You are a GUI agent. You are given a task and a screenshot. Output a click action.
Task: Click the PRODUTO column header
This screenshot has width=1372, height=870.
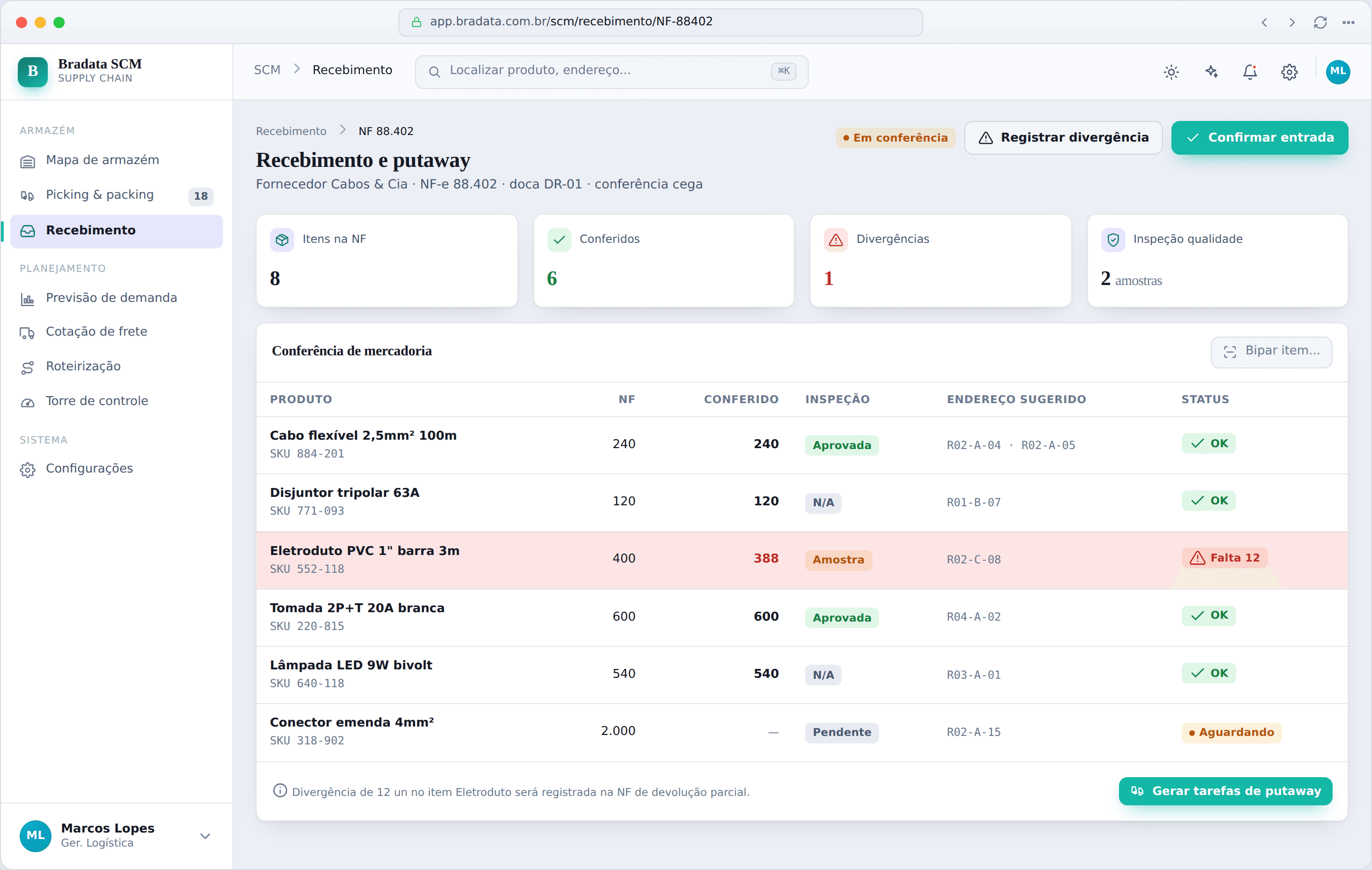point(301,400)
